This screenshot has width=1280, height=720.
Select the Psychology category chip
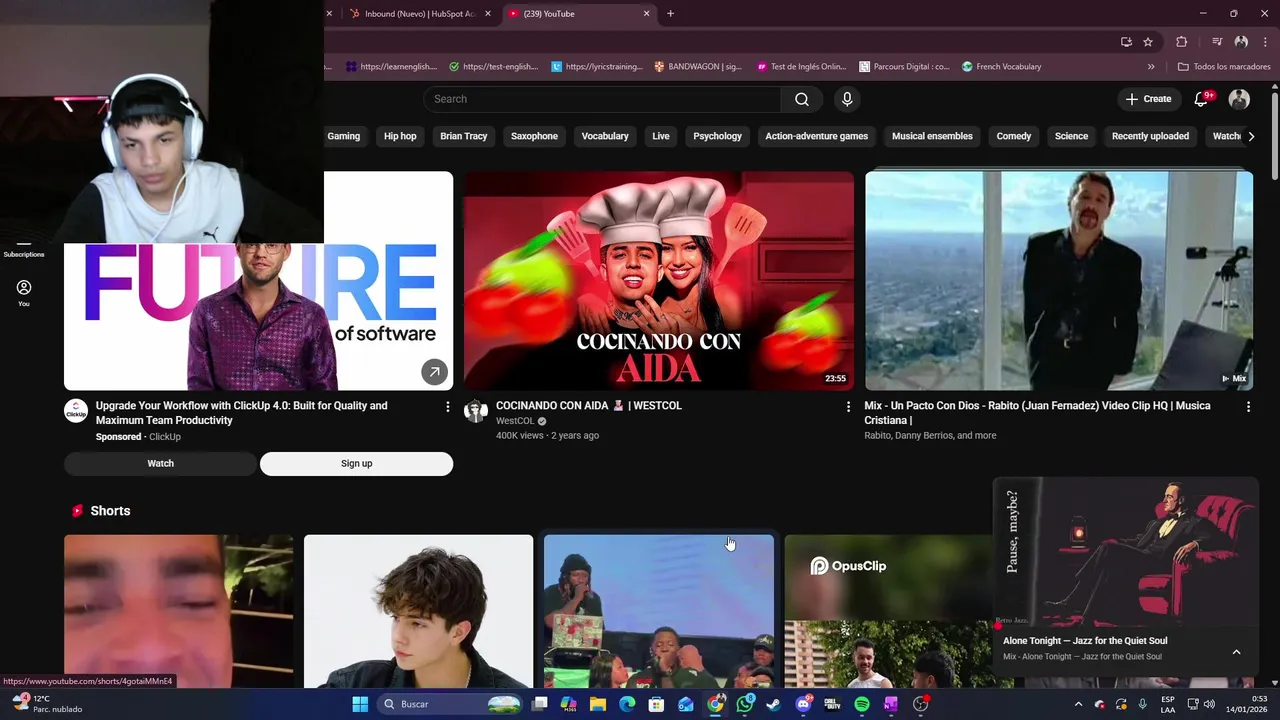click(x=717, y=136)
